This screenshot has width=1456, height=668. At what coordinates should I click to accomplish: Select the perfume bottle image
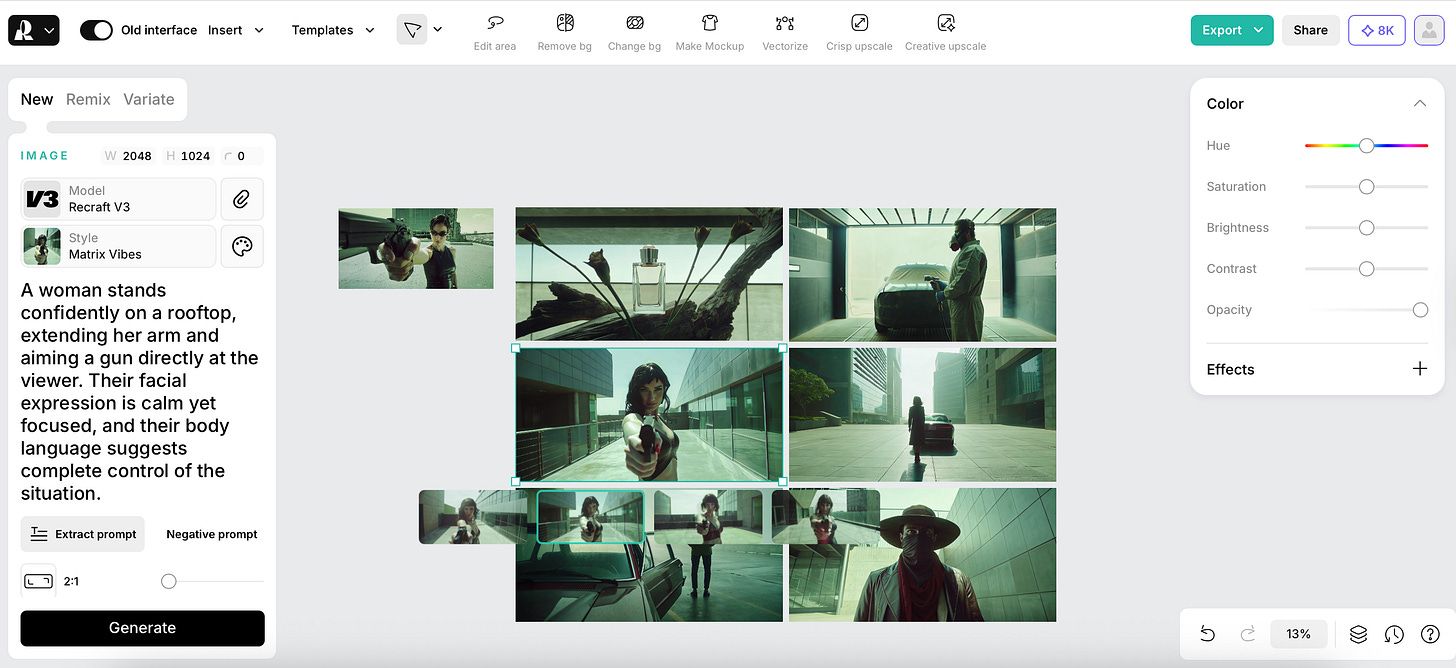pos(649,274)
